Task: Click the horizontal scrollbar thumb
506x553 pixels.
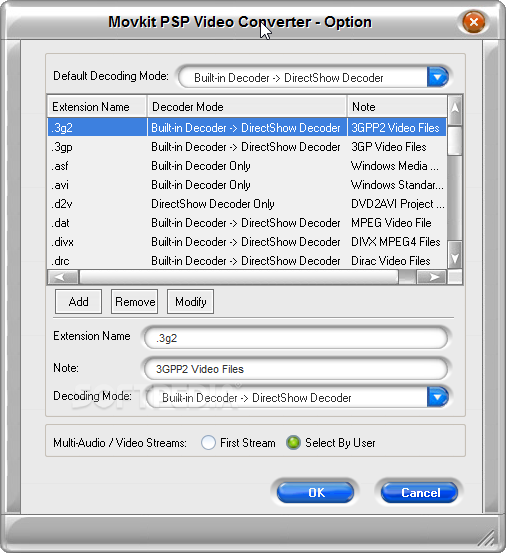Action: pos(239,277)
